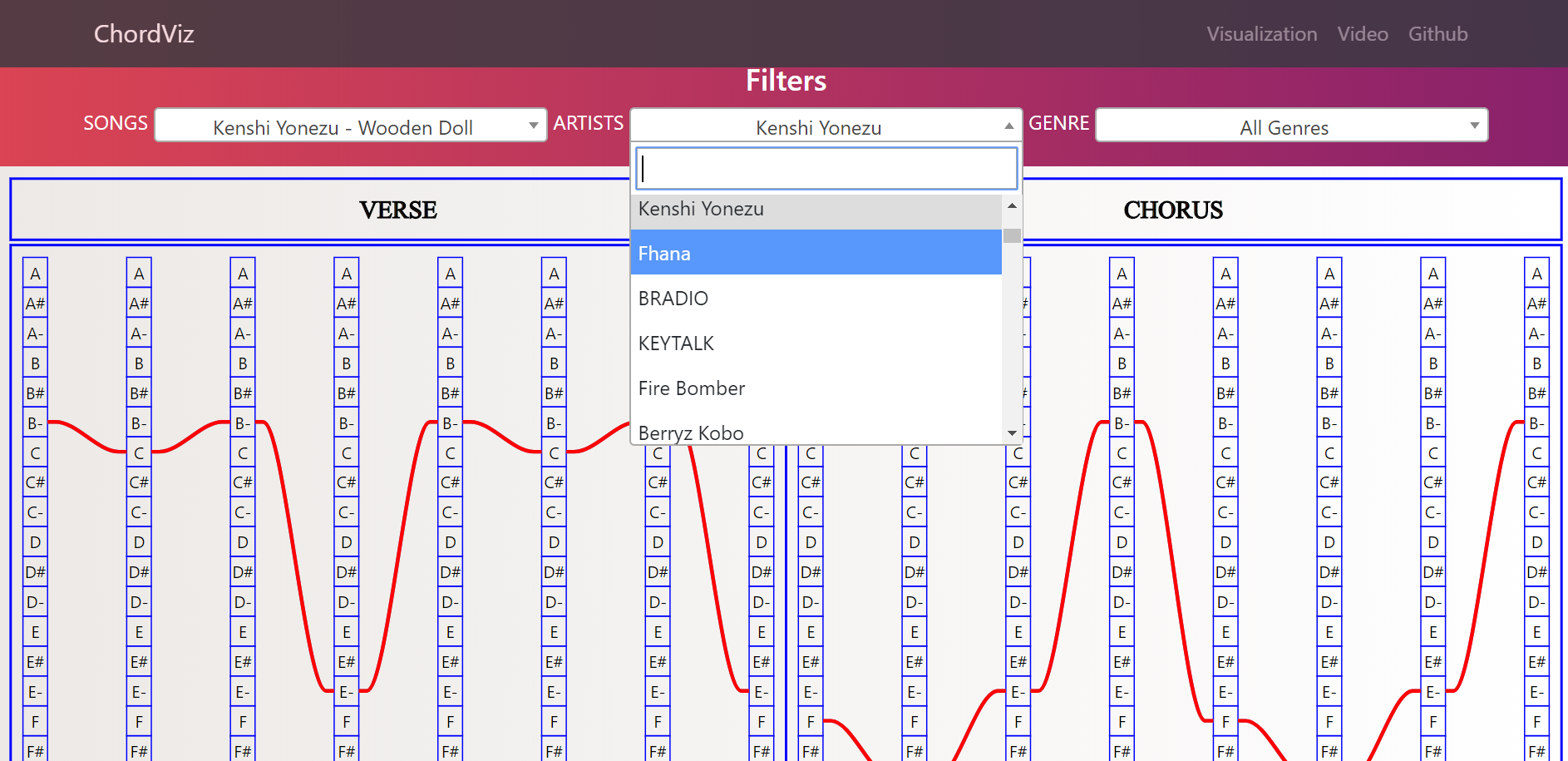Click E- chord in fourth verse column
Viewport: 1568px width, 761px height.
click(347, 691)
